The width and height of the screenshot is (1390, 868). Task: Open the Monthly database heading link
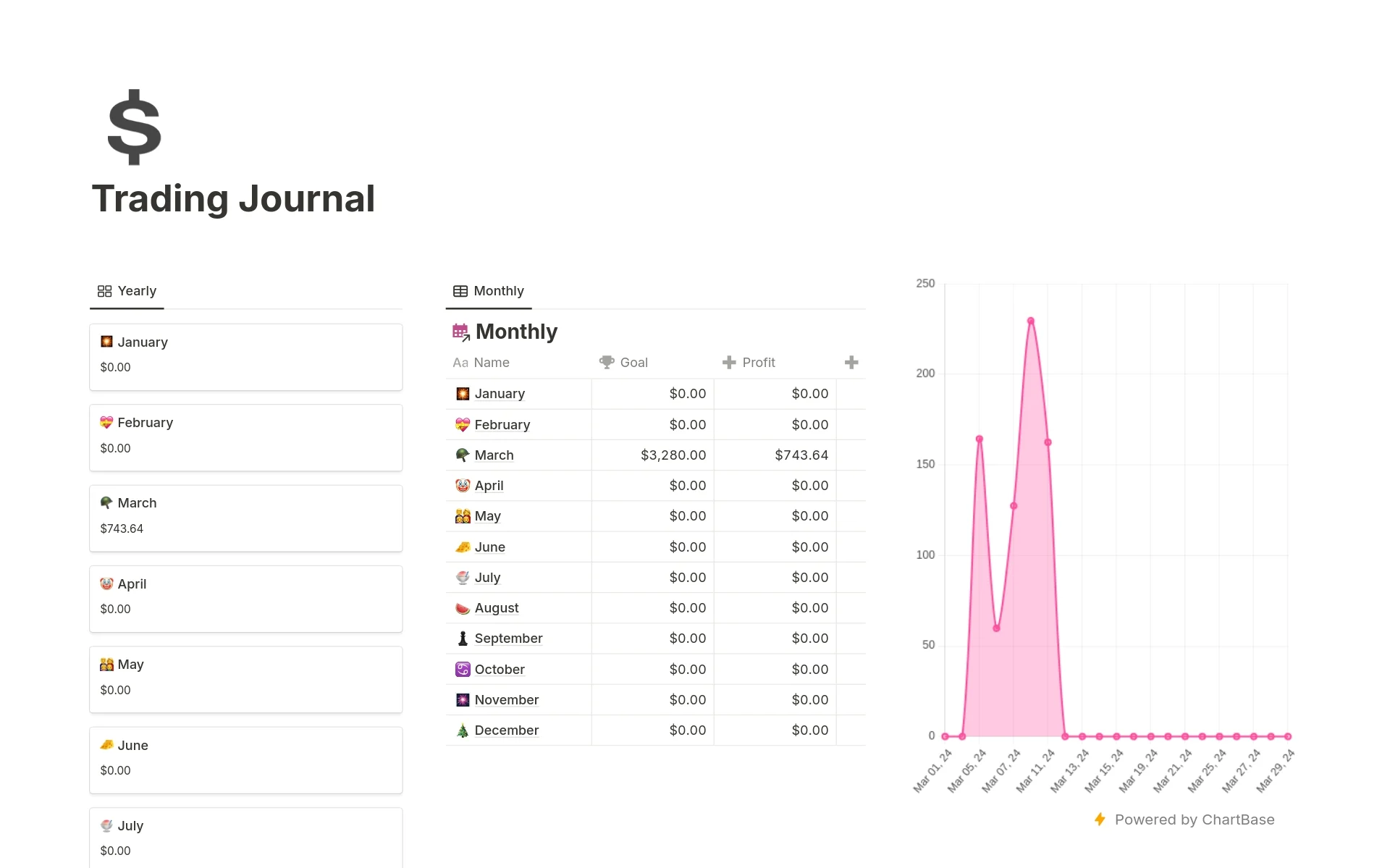516,332
